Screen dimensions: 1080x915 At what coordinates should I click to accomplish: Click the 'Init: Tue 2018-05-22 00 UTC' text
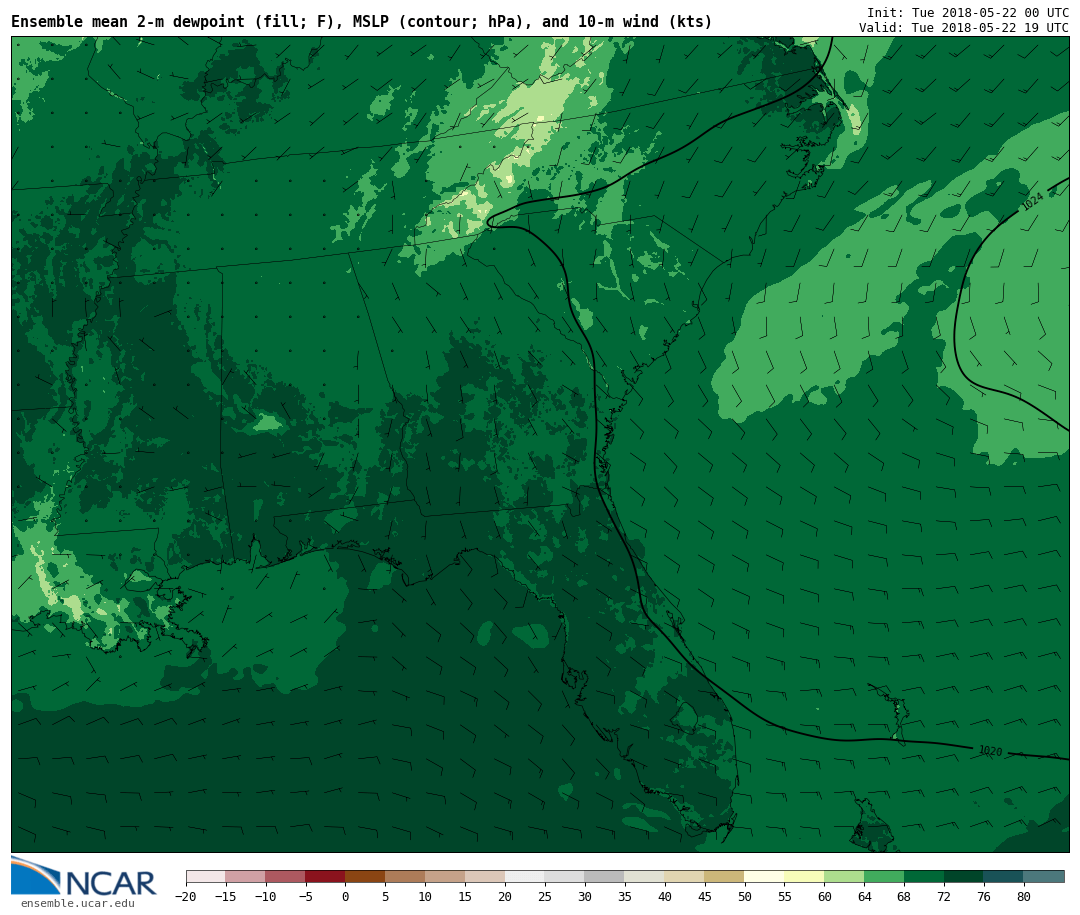coord(968,12)
